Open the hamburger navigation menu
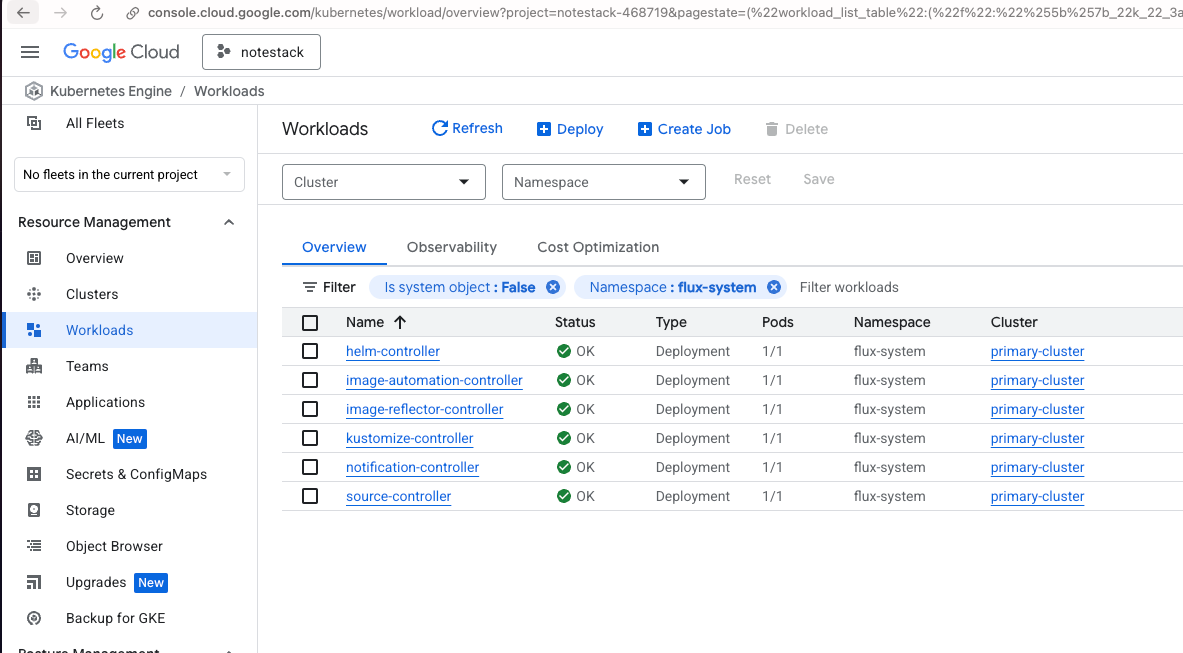1183x653 pixels. [30, 52]
